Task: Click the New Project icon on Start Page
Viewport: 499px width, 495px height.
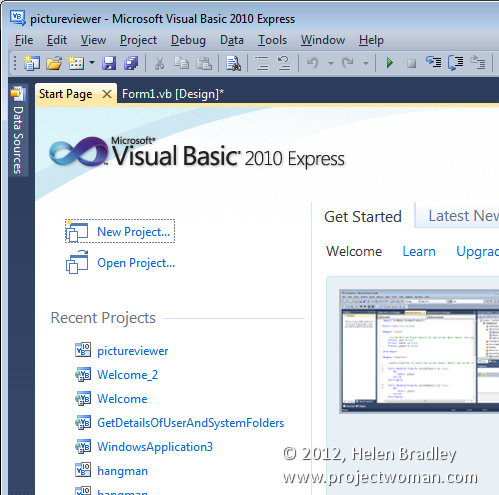Action: pos(77,231)
